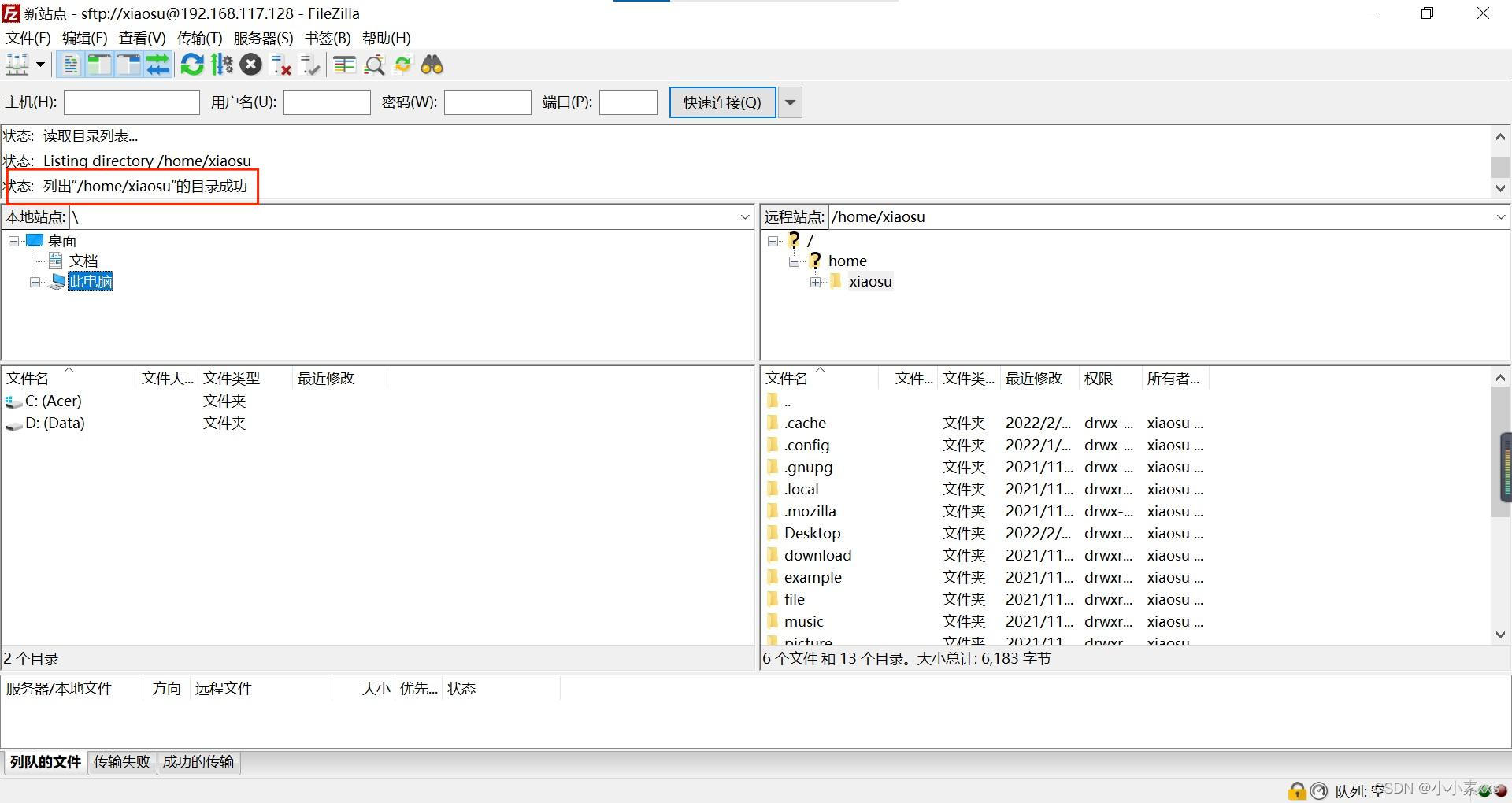The height and width of the screenshot is (803, 1512).
Task: Open the 本地站点 path dropdown
Action: (x=745, y=216)
